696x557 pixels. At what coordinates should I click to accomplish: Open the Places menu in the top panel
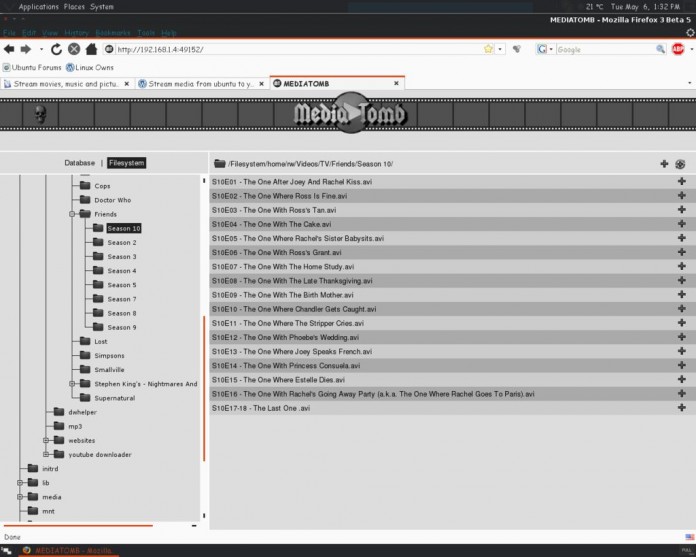click(74, 7)
